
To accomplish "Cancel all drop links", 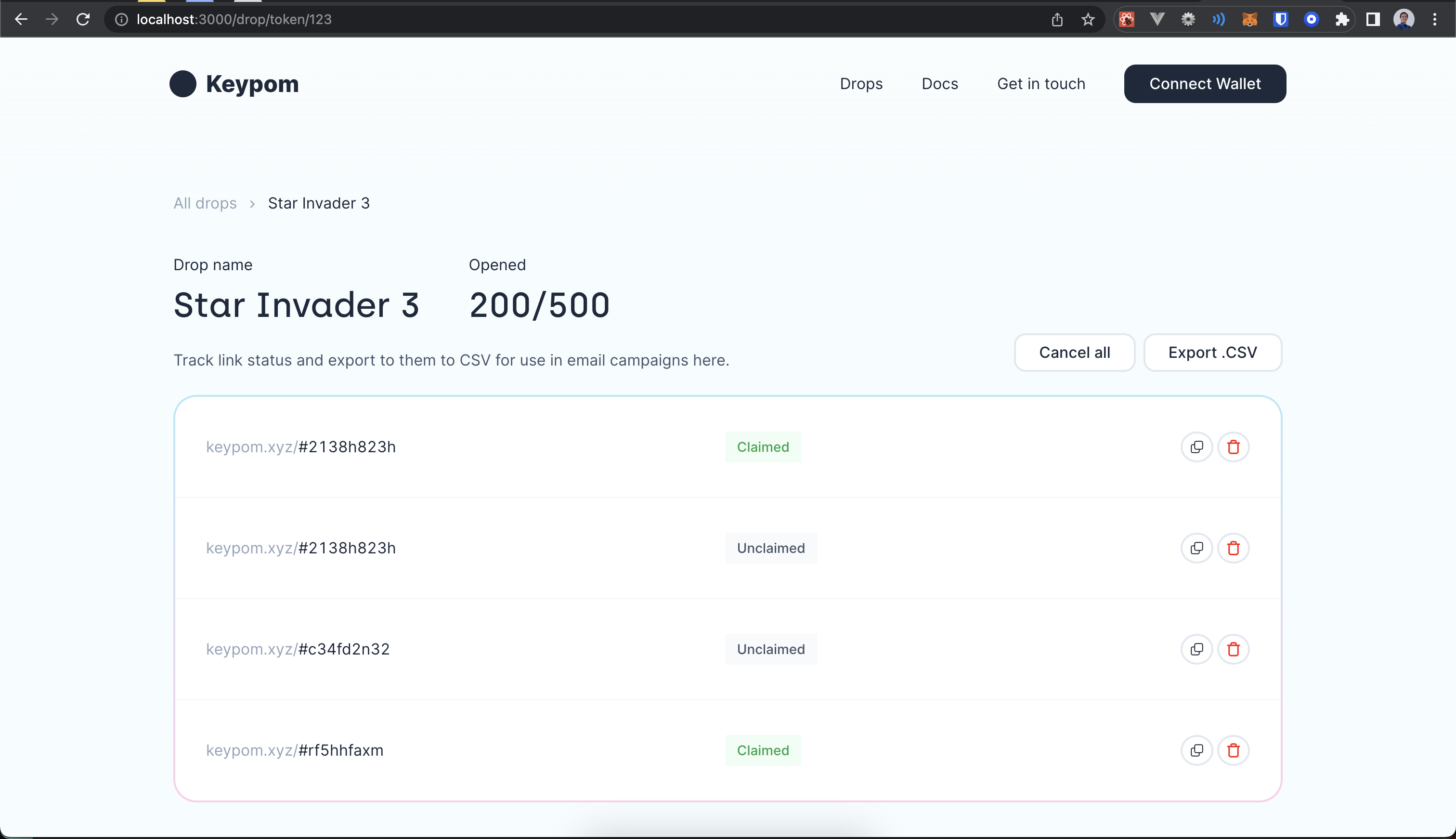I will coord(1074,352).
